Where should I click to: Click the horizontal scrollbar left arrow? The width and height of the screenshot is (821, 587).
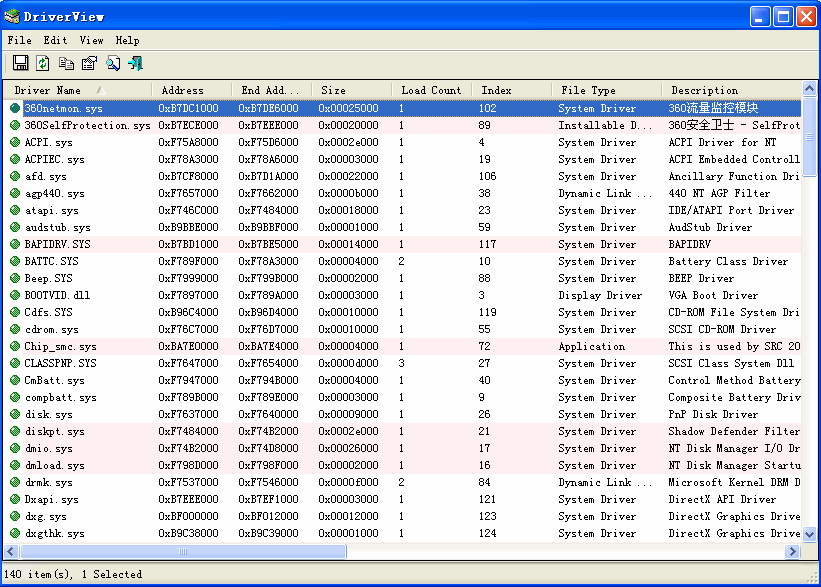pos(11,551)
